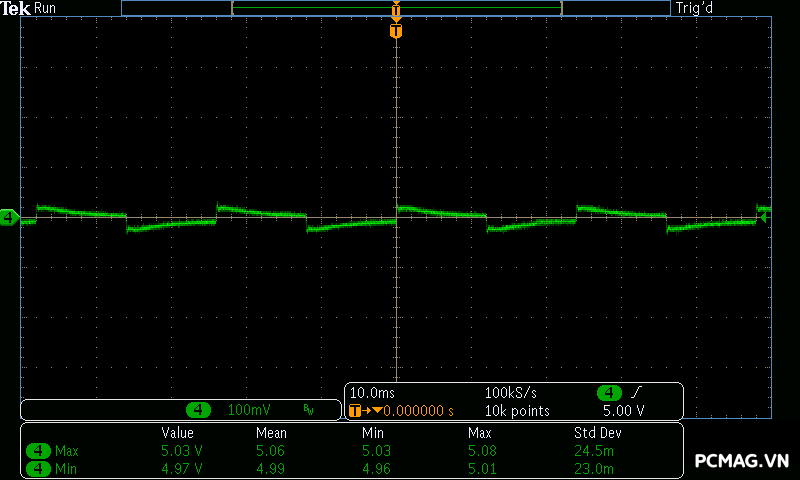Click the PCMAG.VN watermark
The image size is (800, 480).
click(741, 461)
